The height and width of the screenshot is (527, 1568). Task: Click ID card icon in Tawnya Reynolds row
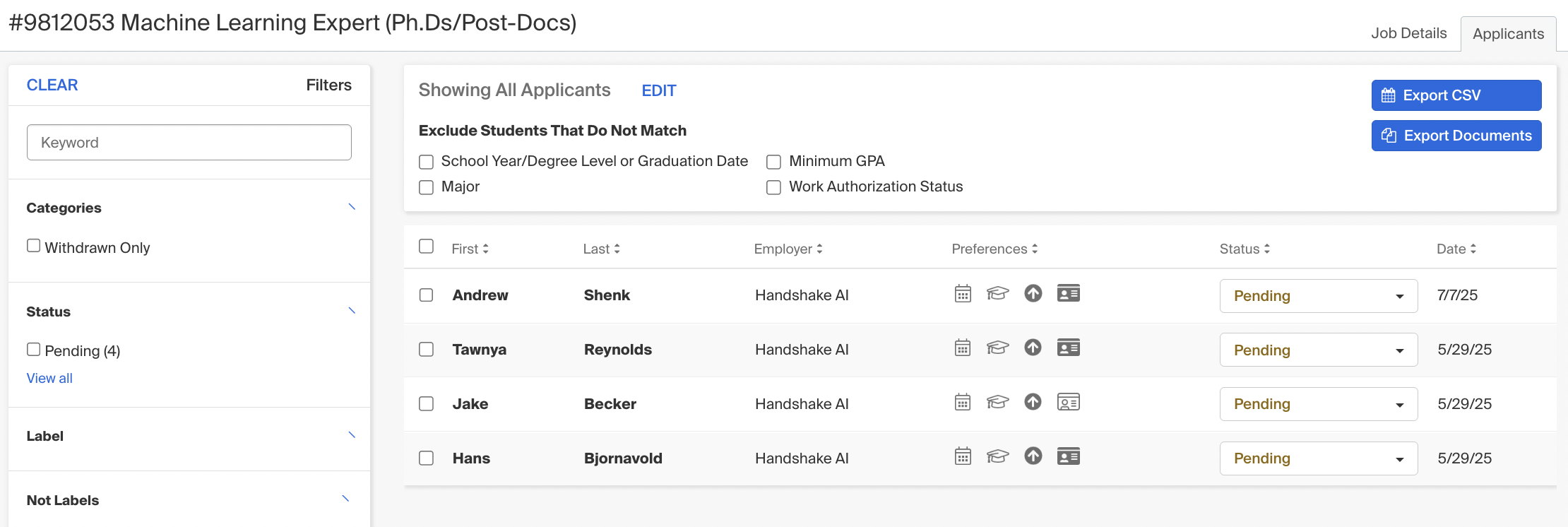click(x=1069, y=348)
